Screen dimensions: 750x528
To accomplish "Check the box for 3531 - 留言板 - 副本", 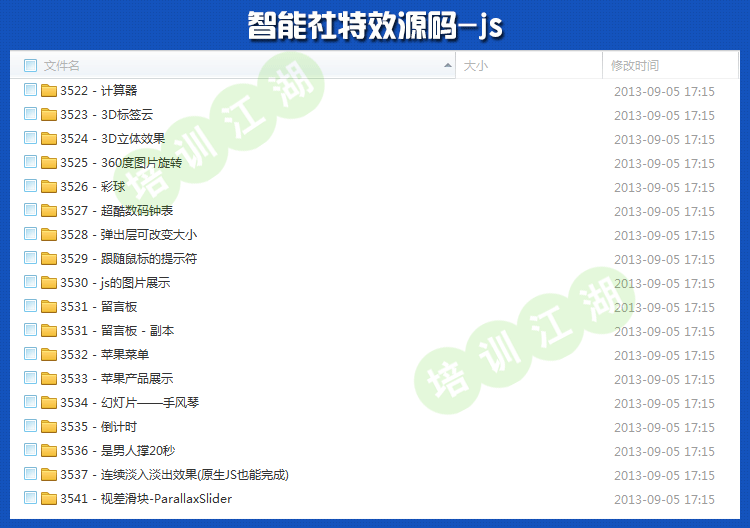I will coord(30,330).
